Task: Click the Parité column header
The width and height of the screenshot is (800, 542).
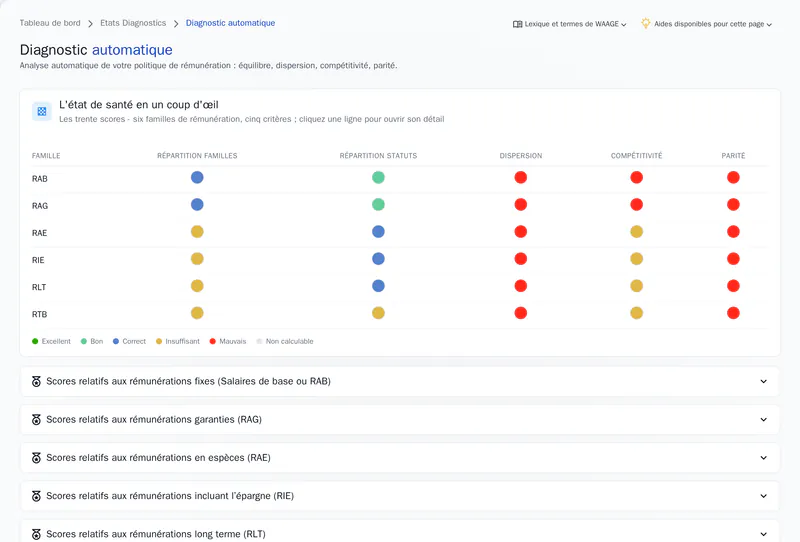Action: [733, 156]
